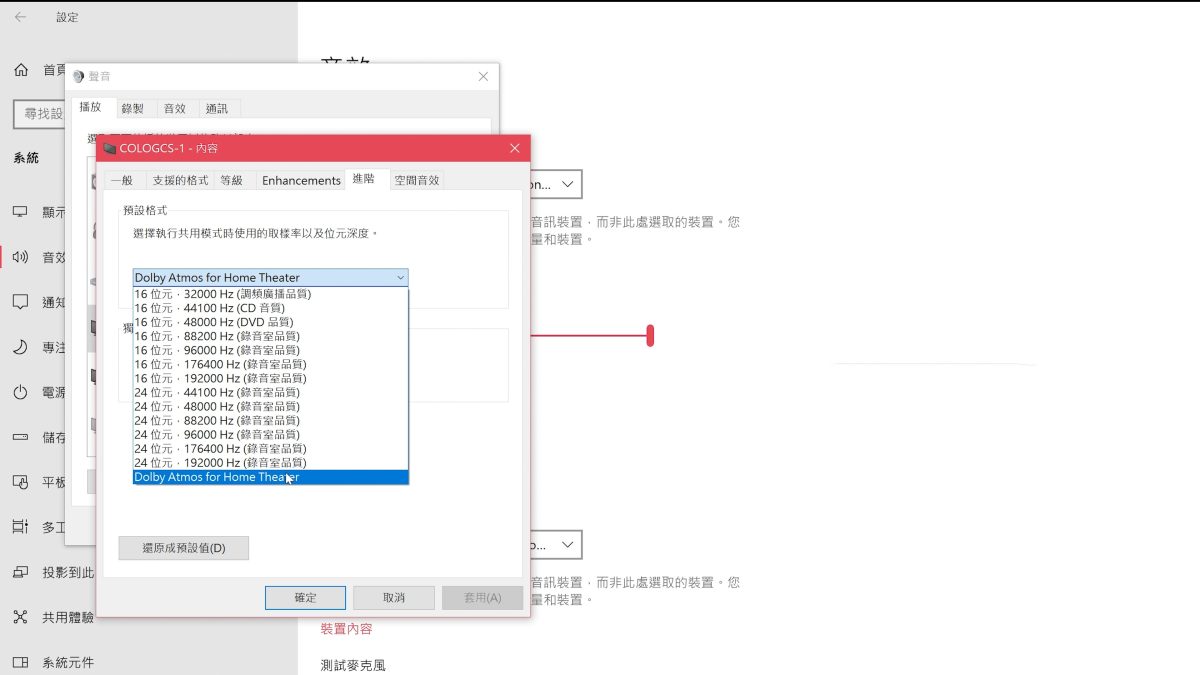Switch to the 支援的格式 tab
The height and width of the screenshot is (675, 1200).
180,180
